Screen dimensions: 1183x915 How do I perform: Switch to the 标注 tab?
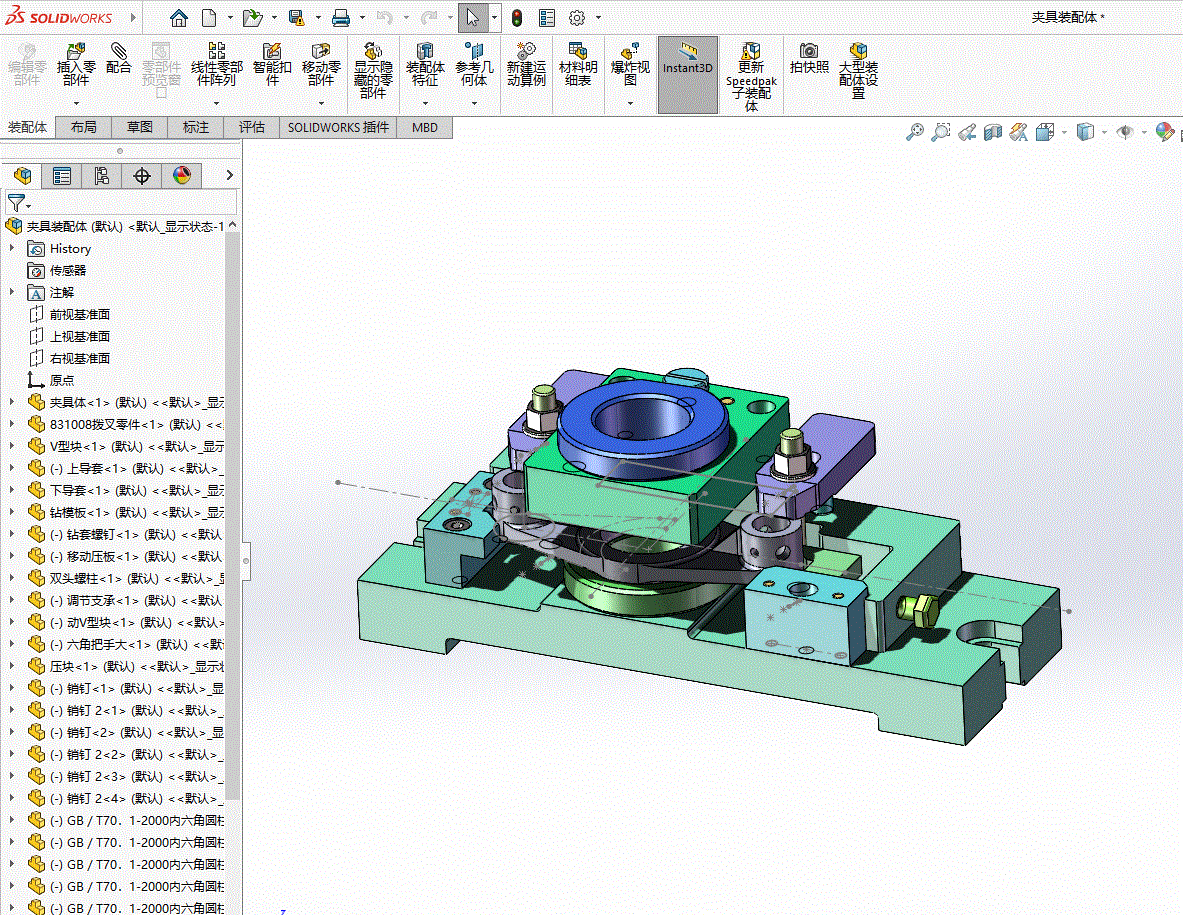pyautogui.click(x=195, y=127)
